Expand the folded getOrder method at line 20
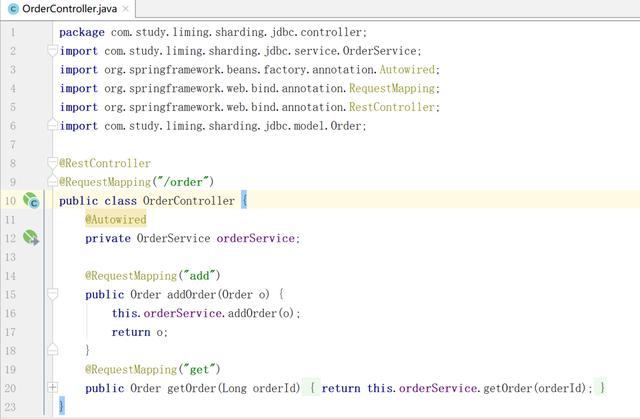Screen dimensions: 640x419 coord(52,387)
